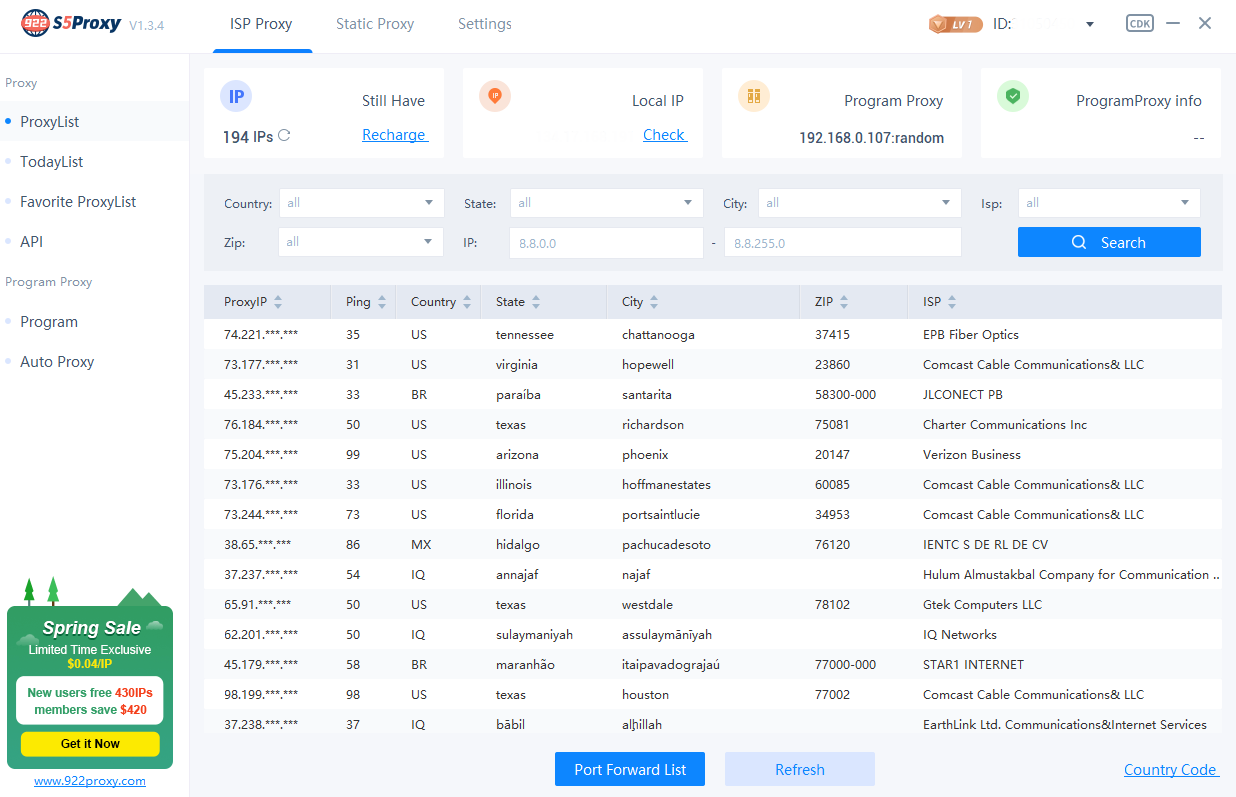This screenshot has width=1236, height=797.
Task: Click Charter Communications Inc ISP cell
Action: tap(1005, 424)
